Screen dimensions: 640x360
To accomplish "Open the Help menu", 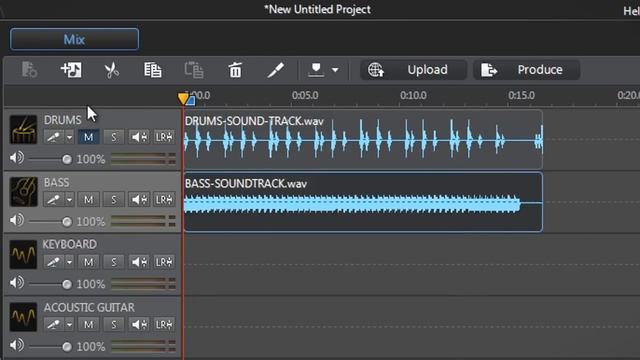I will (631, 11).
